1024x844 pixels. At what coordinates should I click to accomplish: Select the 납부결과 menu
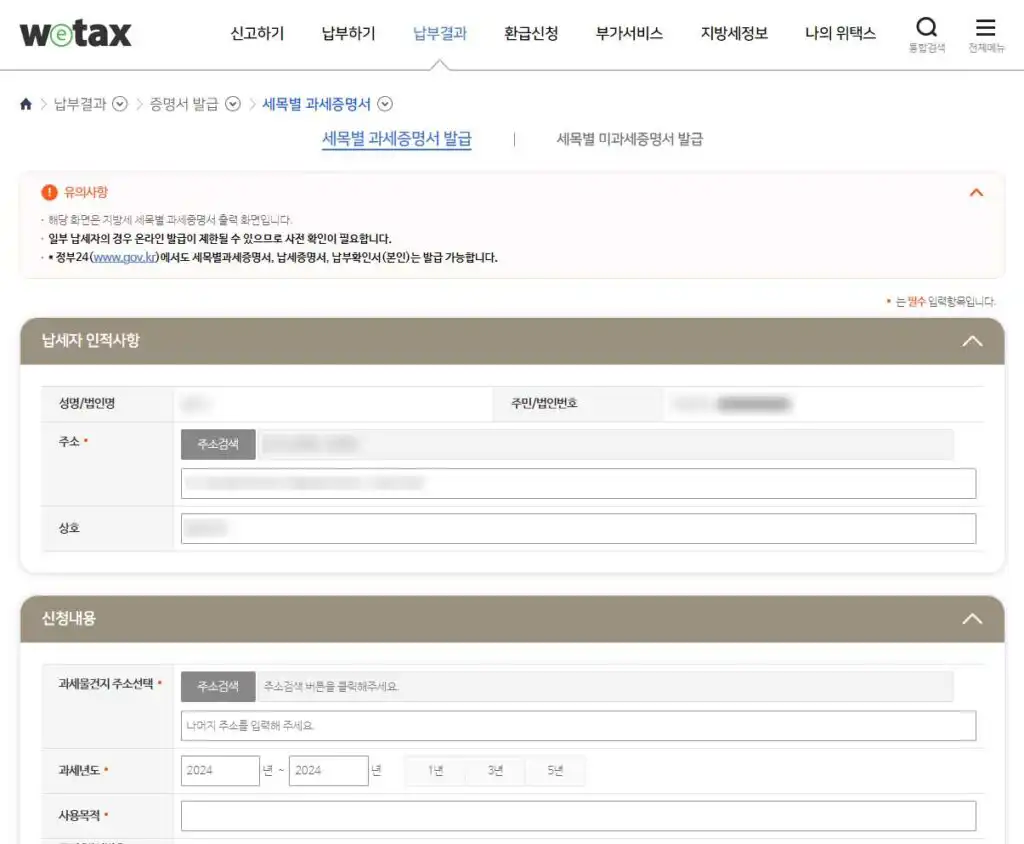pyautogui.click(x=440, y=33)
